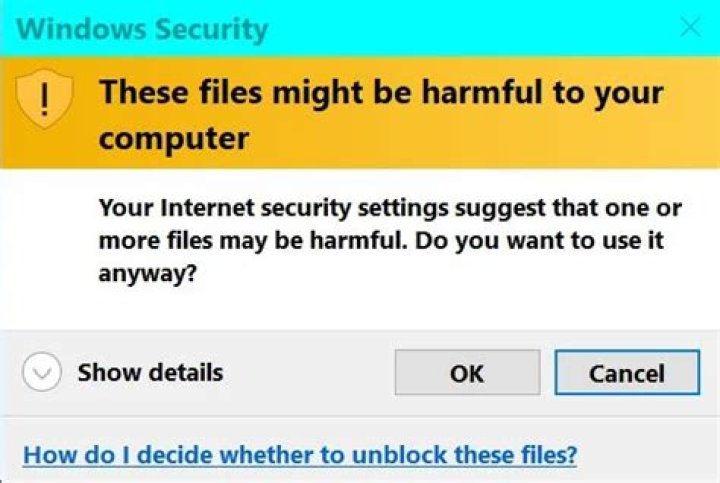720x483 pixels.
Task: Click the 'Show details' text label
Action: tap(151, 372)
